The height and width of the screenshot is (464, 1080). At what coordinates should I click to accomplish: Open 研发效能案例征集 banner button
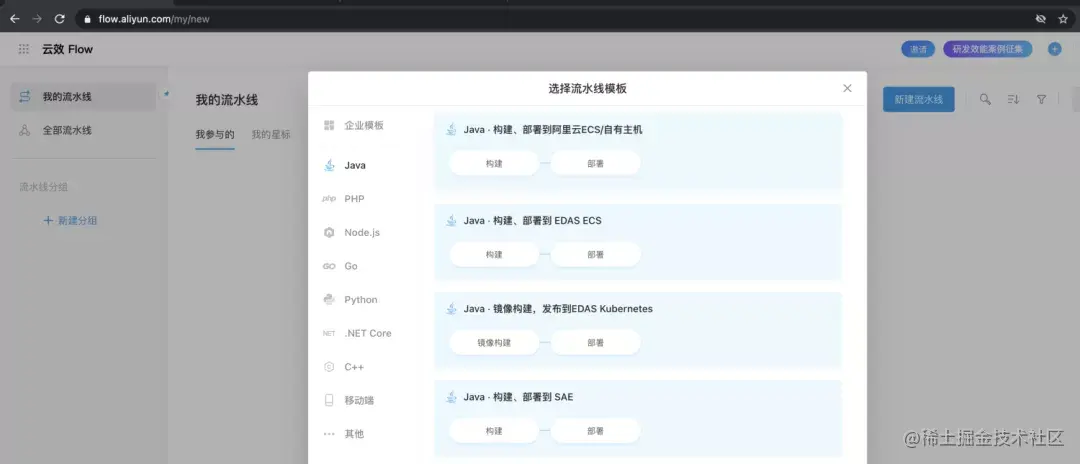(988, 50)
